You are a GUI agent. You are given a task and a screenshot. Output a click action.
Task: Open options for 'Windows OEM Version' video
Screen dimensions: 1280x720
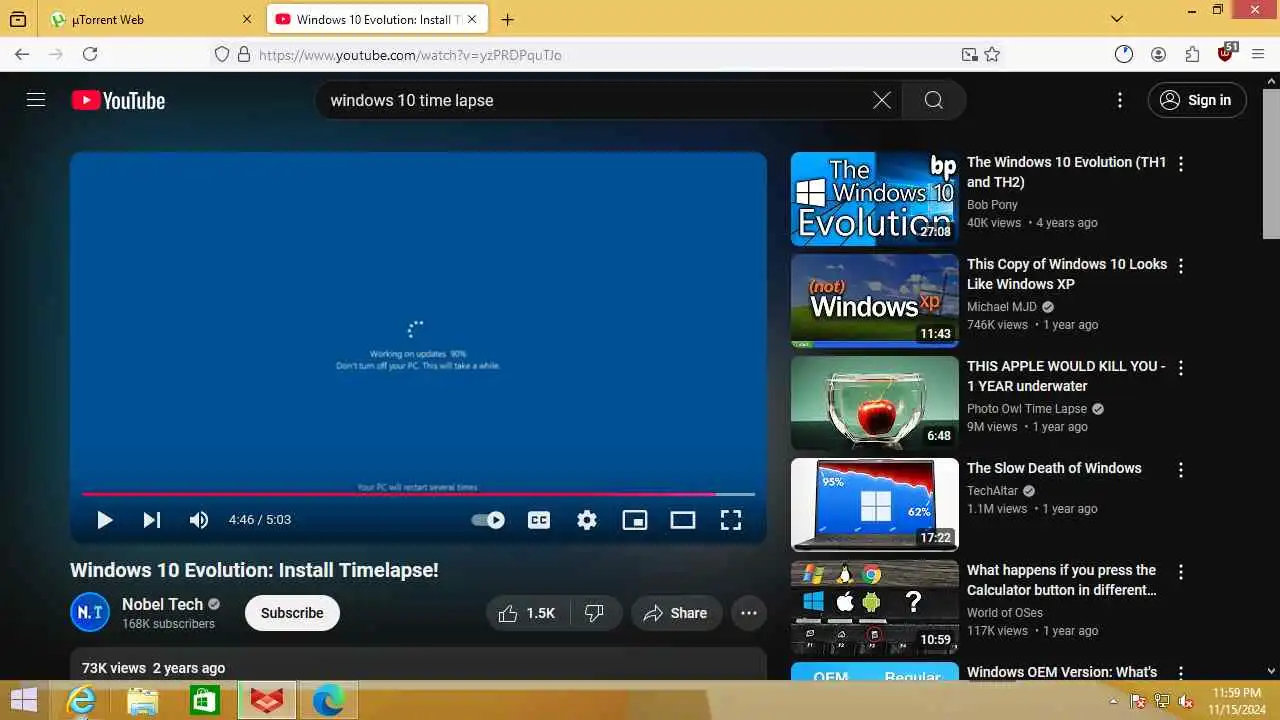(1181, 673)
